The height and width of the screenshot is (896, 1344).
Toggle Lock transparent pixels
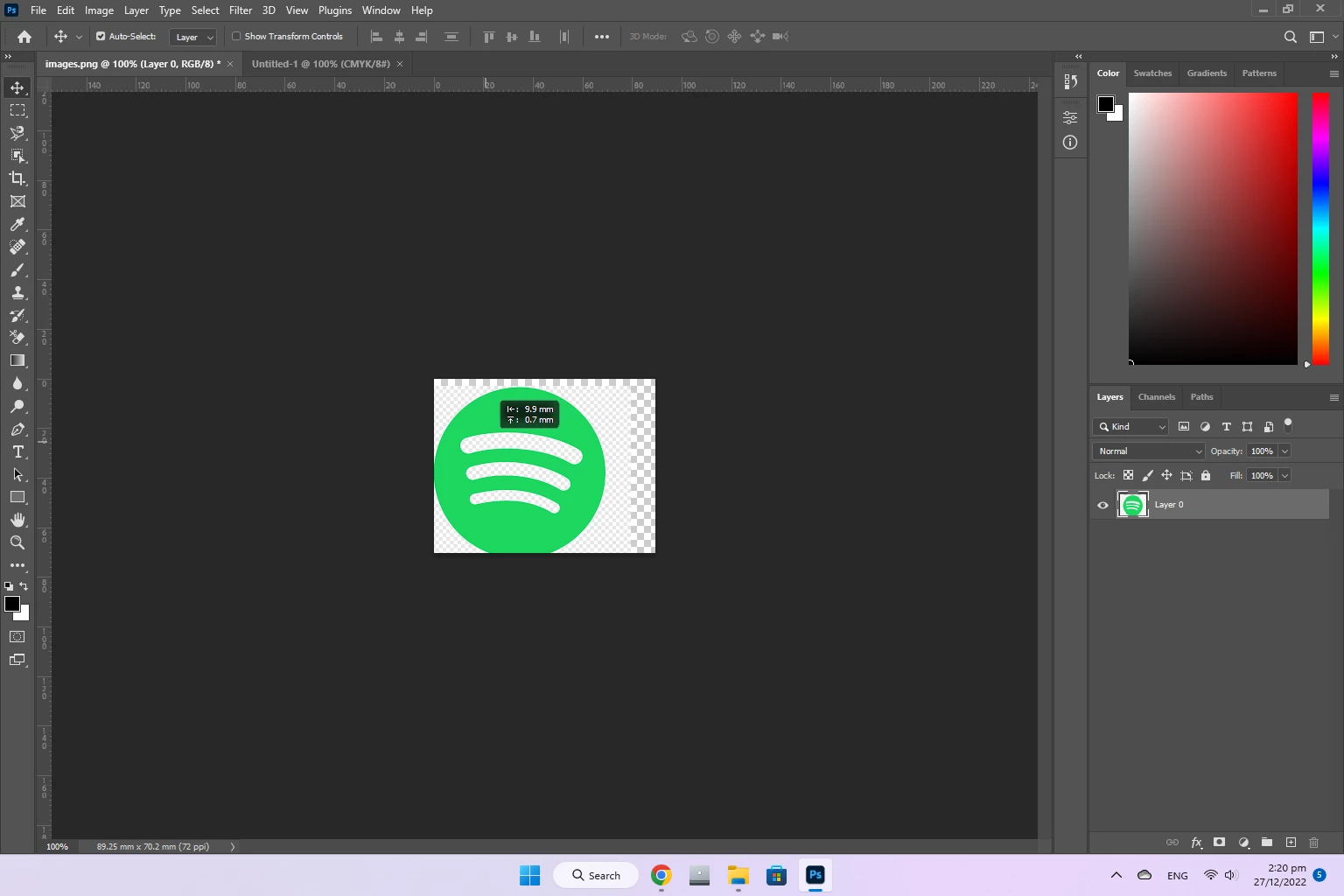coord(1128,475)
